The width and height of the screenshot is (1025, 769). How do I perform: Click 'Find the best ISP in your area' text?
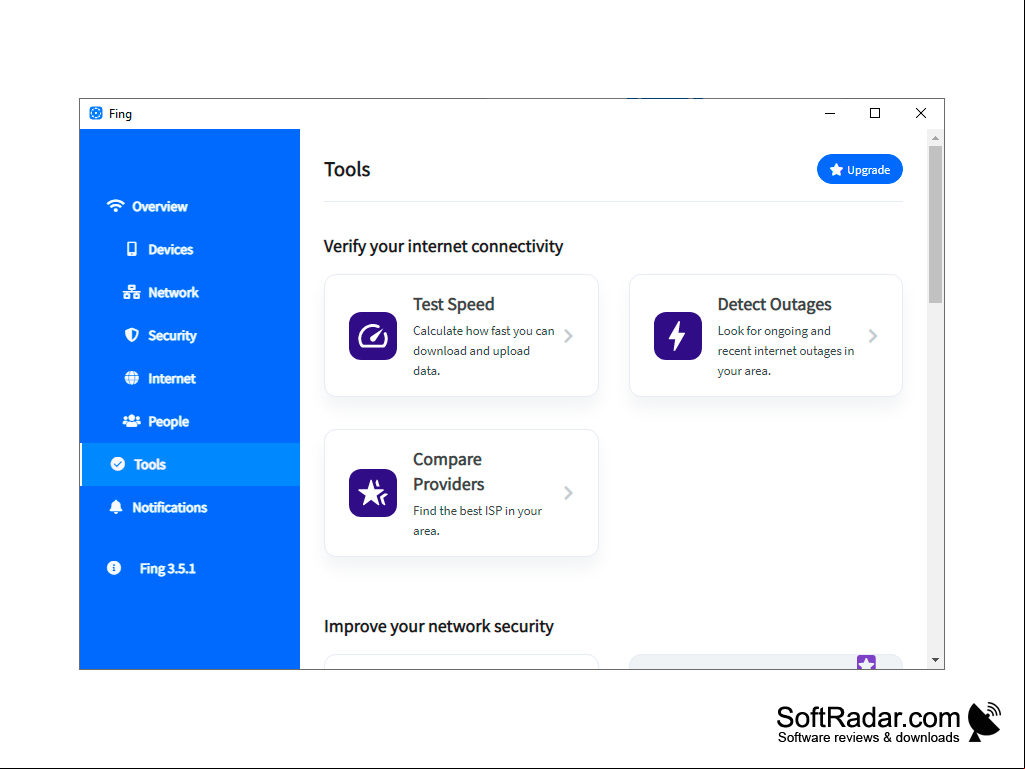[x=477, y=521]
